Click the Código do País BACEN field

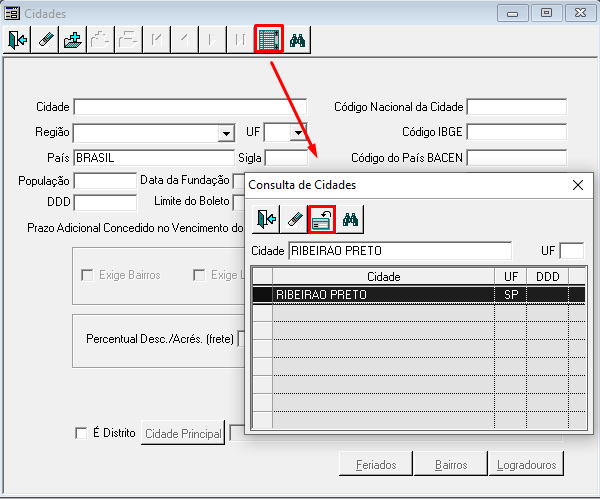pyautogui.click(x=517, y=158)
